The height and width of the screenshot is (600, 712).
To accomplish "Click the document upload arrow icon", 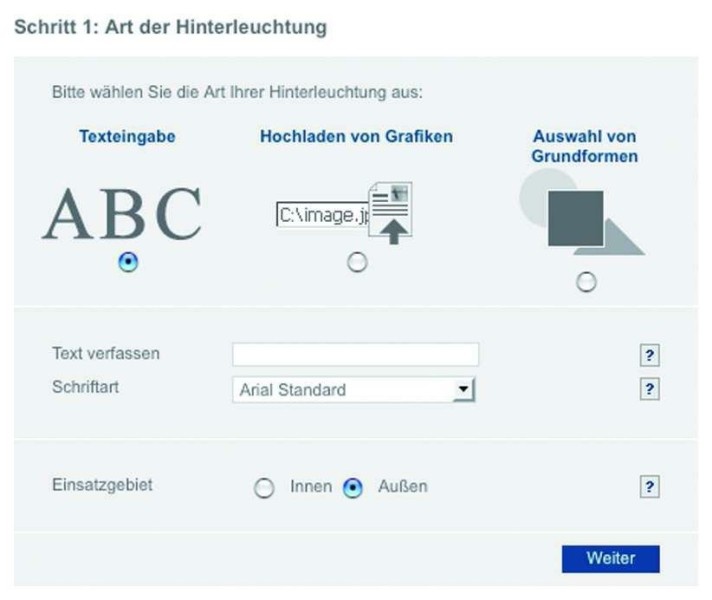I will [391, 213].
